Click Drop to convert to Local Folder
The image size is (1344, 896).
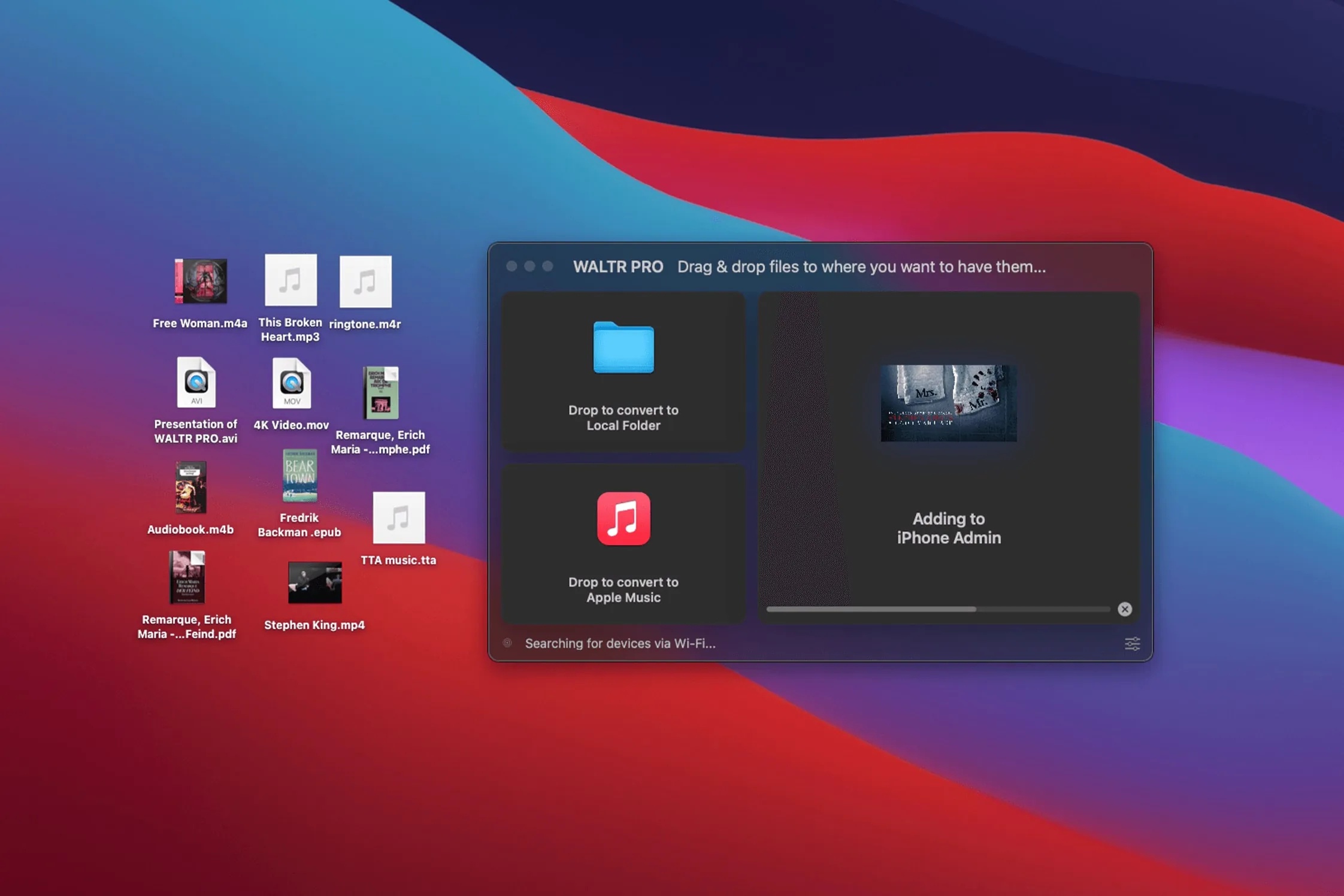(x=623, y=417)
